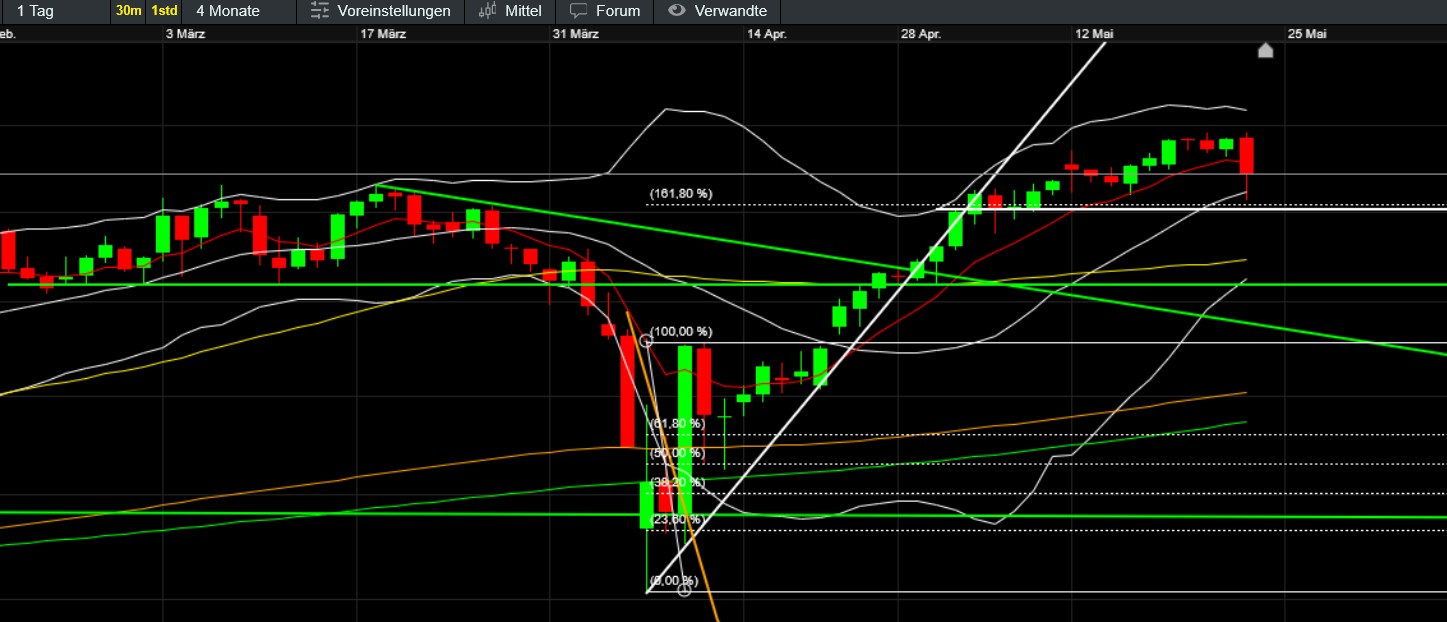This screenshot has width=1447, height=622.
Task: Select the (161,80 %) Fibonacci label
Action: point(681,193)
